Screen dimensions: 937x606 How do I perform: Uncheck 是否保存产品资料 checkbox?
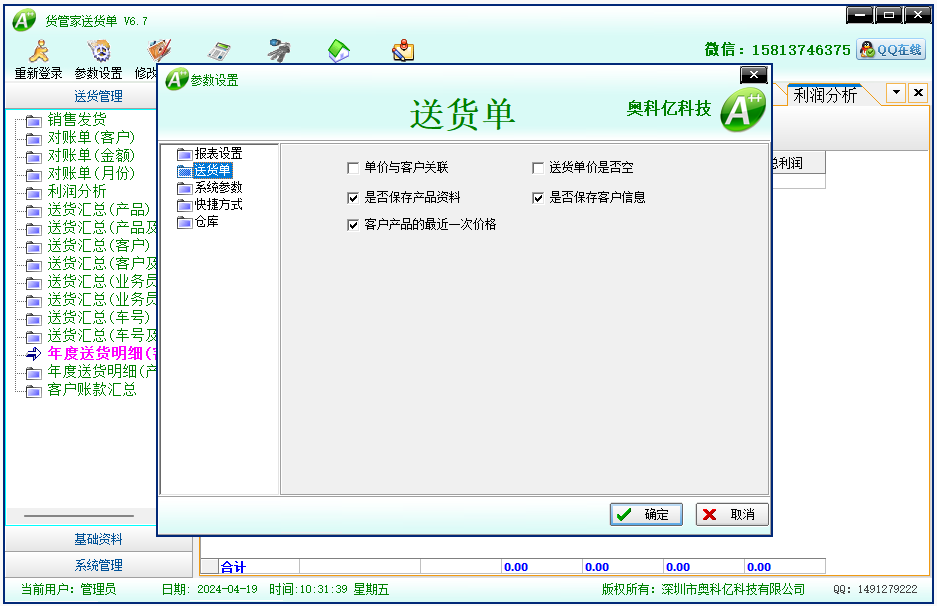click(352, 197)
